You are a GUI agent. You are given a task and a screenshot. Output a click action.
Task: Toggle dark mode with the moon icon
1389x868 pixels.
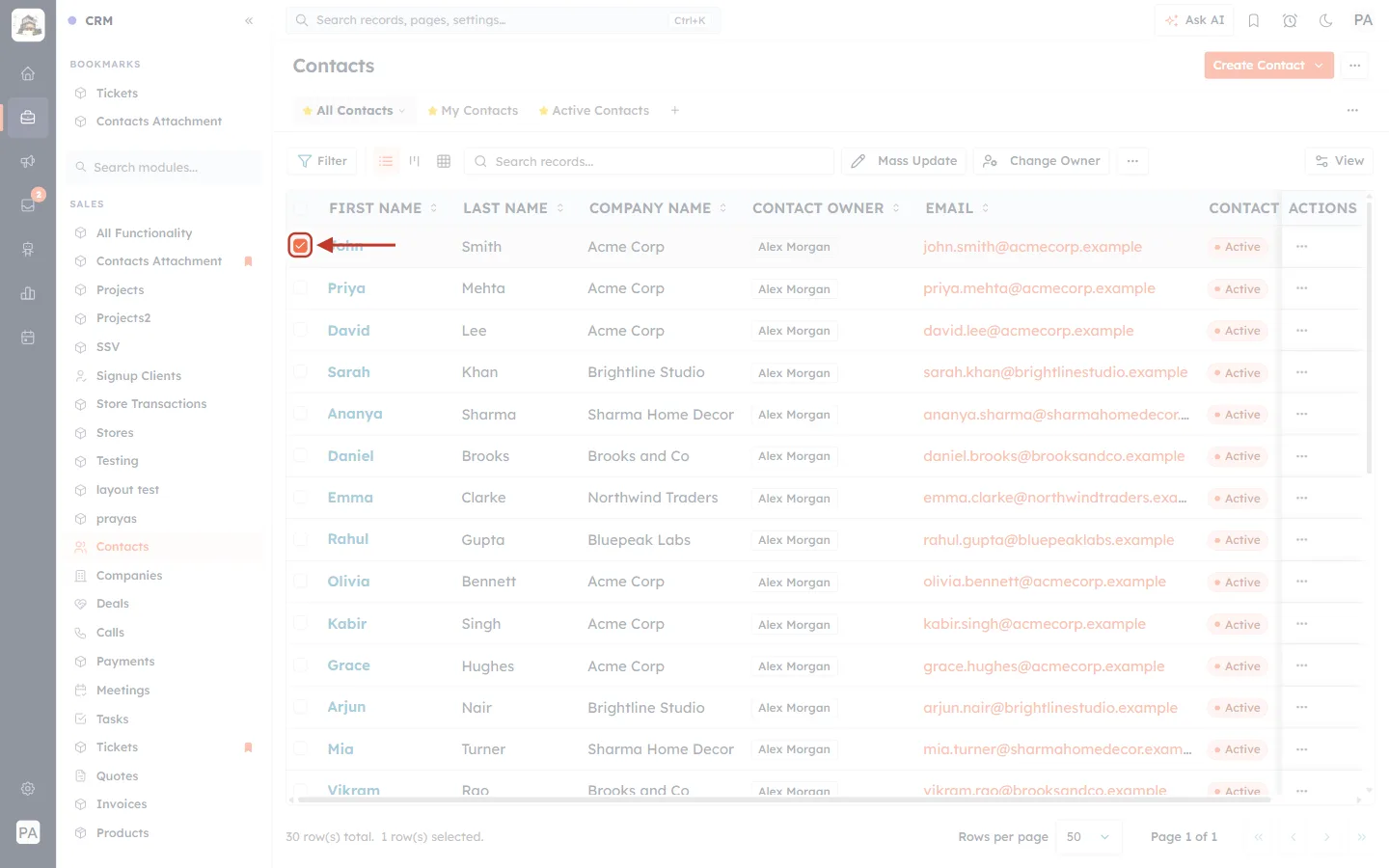pos(1325,20)
